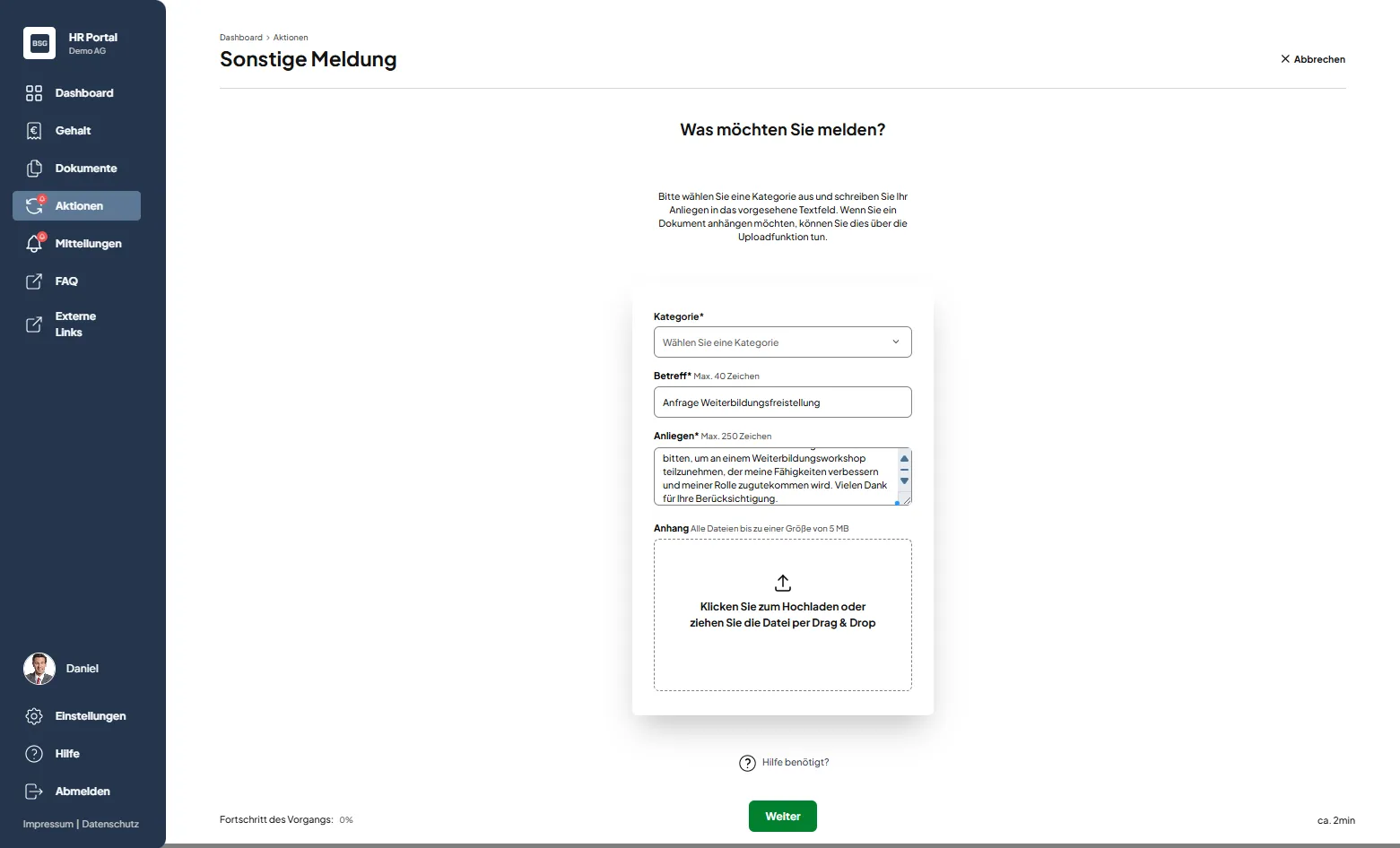Click the Mitteilungen bell icon

click(x=34, y=244)
